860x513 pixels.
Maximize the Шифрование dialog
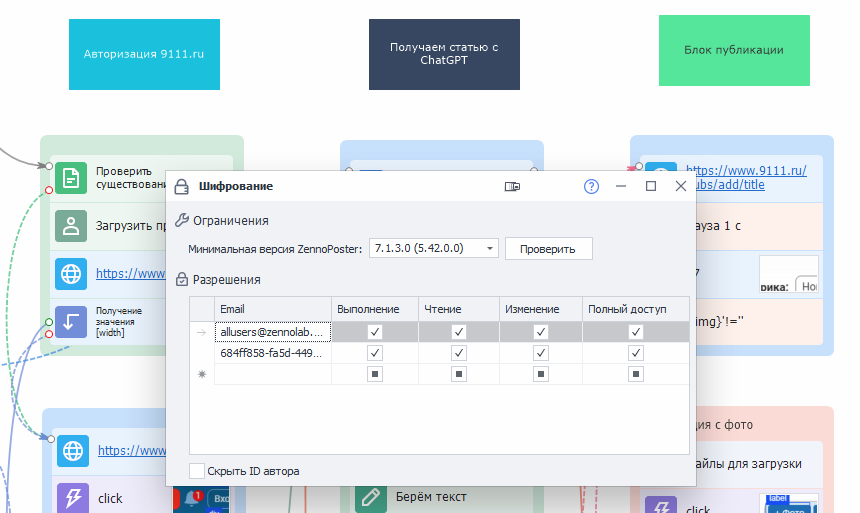[x=651, y=187]
